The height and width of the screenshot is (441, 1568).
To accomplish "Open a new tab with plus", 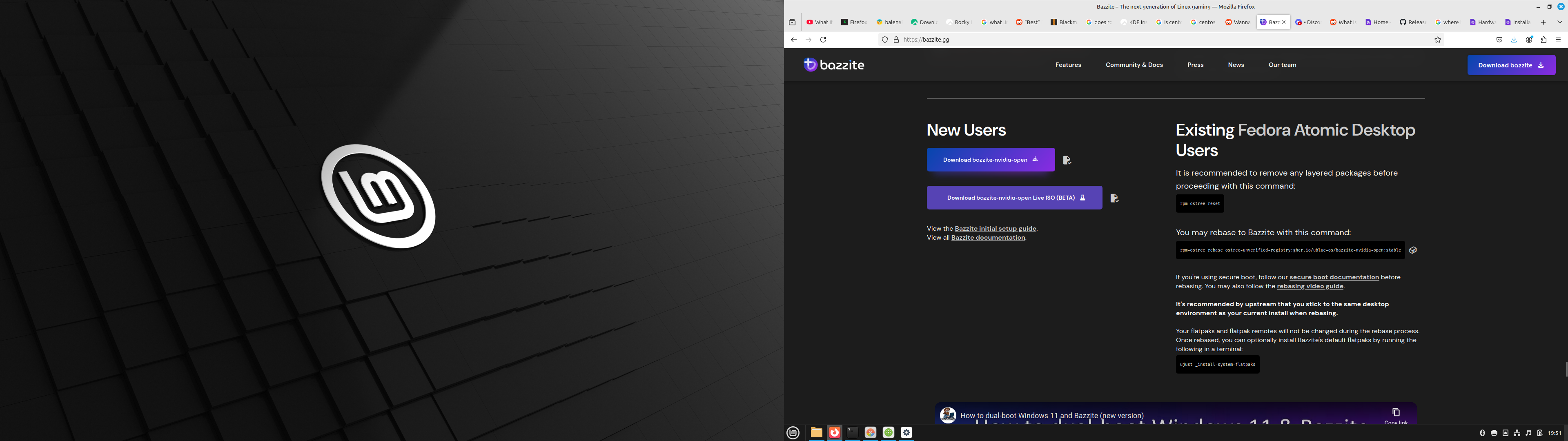I will 1543,22.
